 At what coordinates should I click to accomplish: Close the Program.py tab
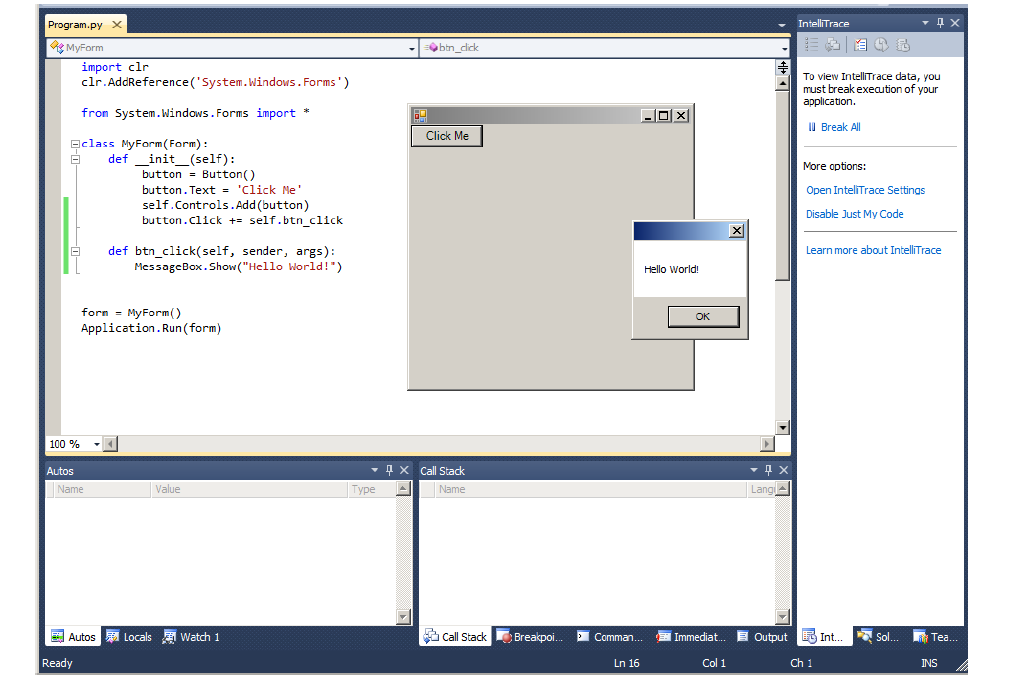click(x=117, y=25)
